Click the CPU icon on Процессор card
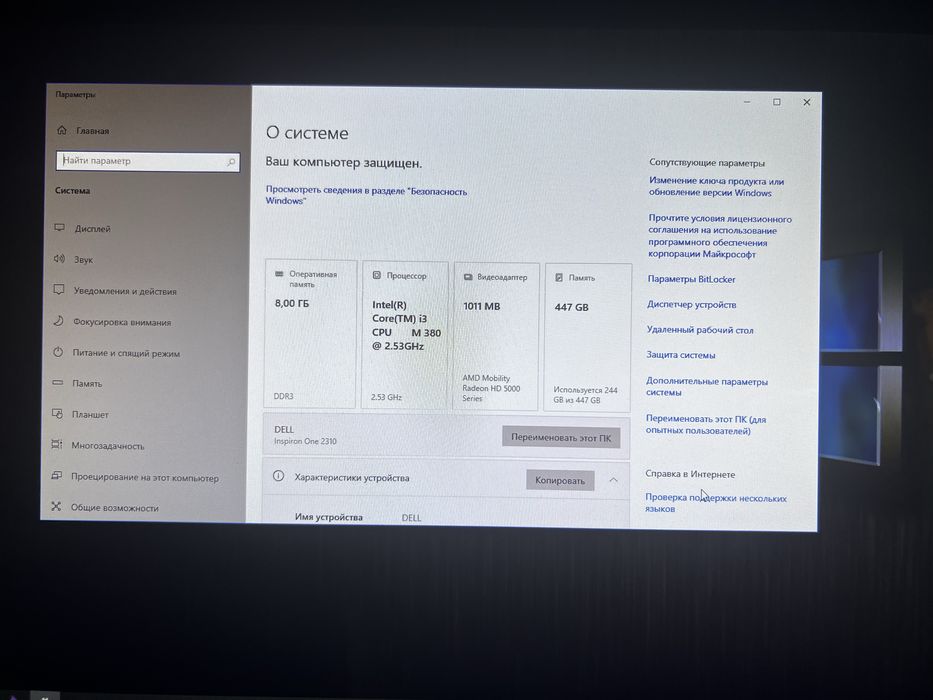This screenshot has height=700, width=933. point(377,275)
